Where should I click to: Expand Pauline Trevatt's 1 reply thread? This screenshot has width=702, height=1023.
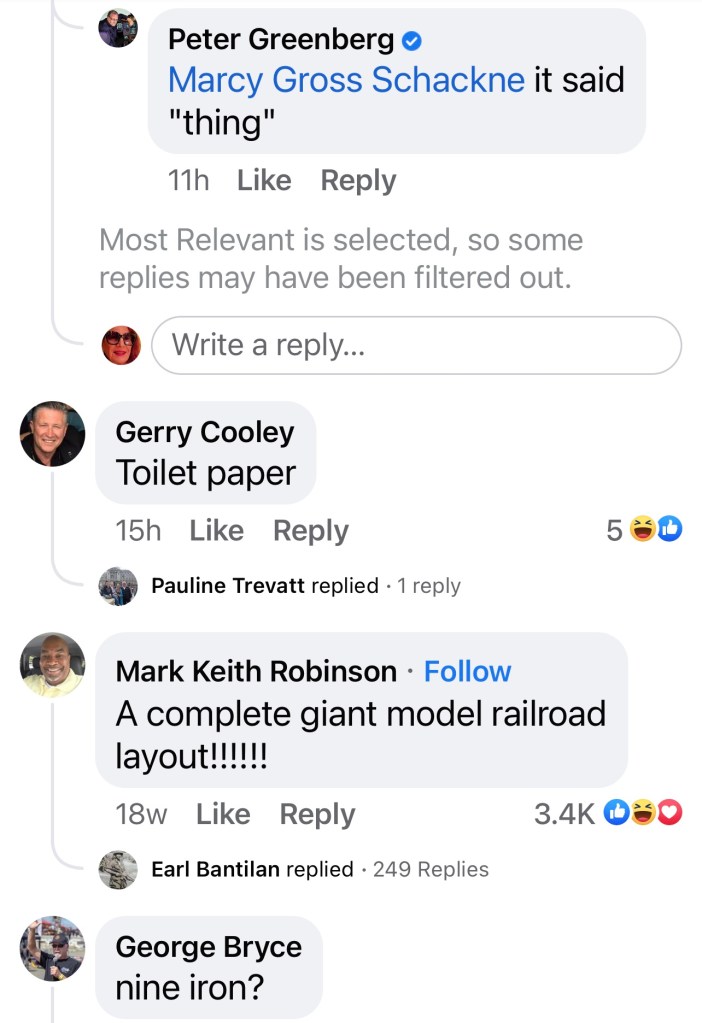pyautogui.click(x=429, y=586)
